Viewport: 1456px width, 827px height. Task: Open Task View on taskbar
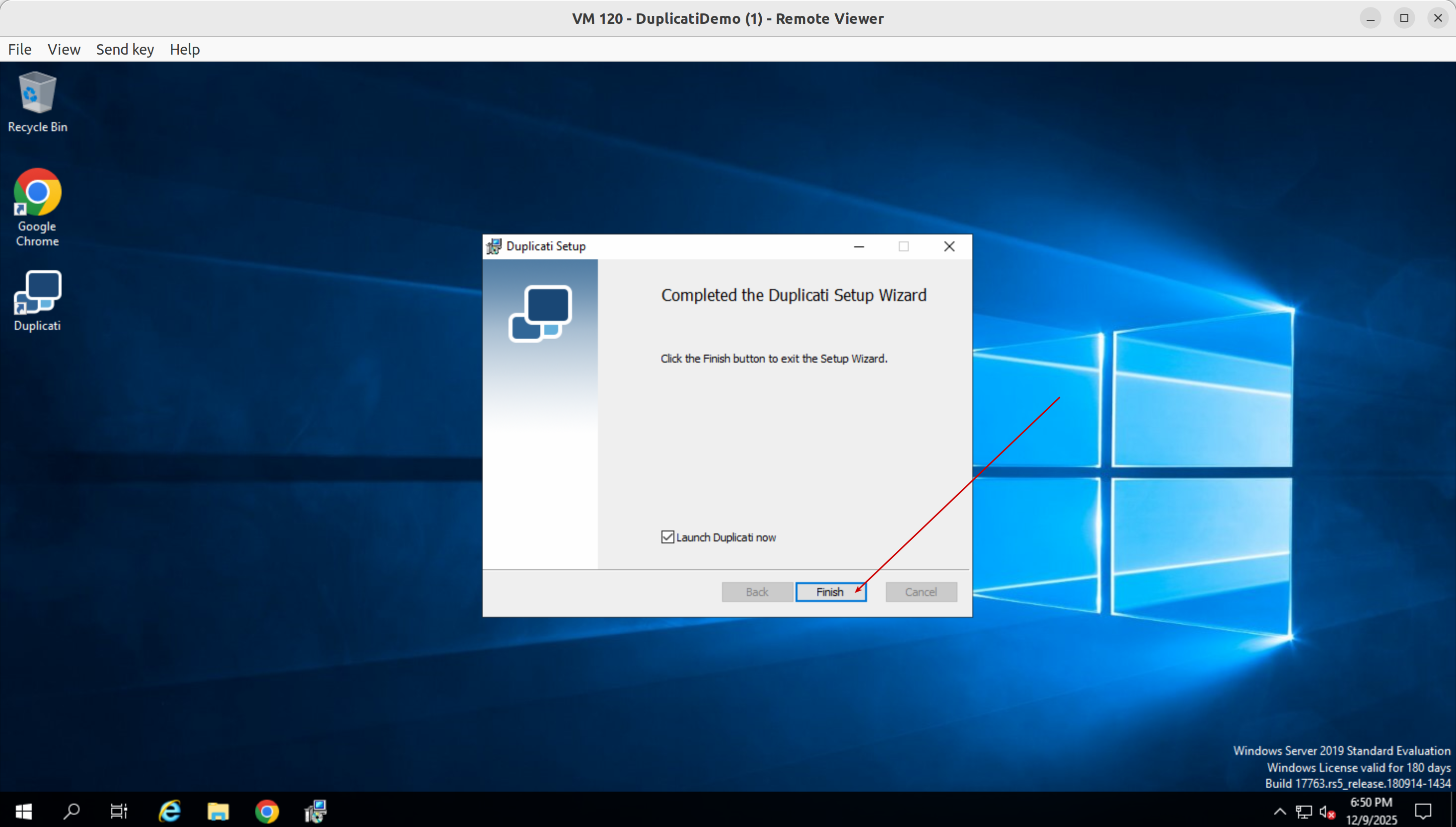coord(119,811)
